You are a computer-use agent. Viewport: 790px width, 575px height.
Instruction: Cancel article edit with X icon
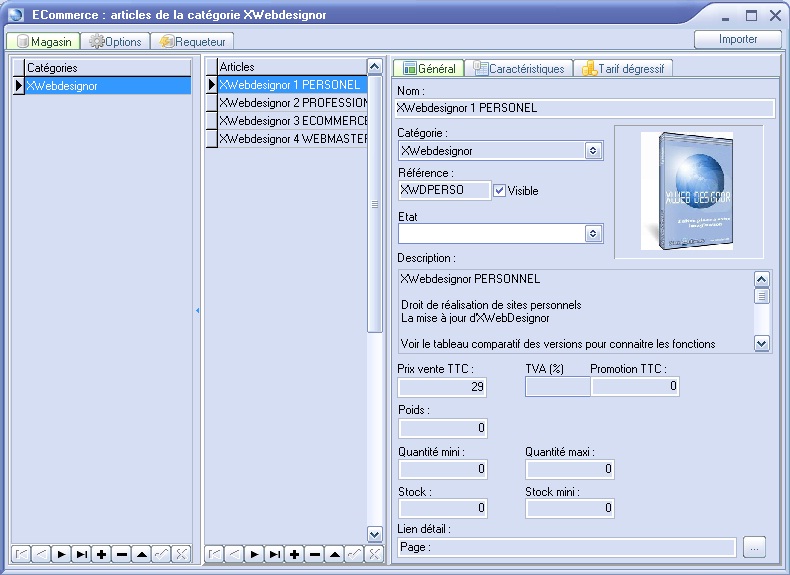point(374,554)
